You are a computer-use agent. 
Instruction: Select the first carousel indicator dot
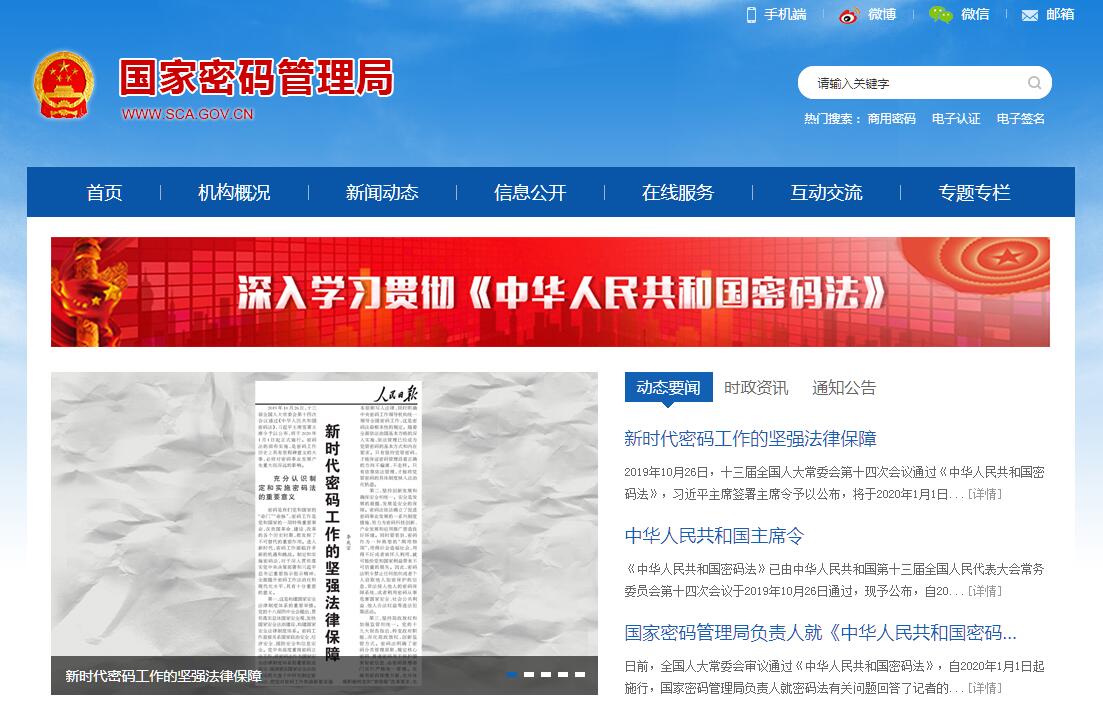click(512, 675)
